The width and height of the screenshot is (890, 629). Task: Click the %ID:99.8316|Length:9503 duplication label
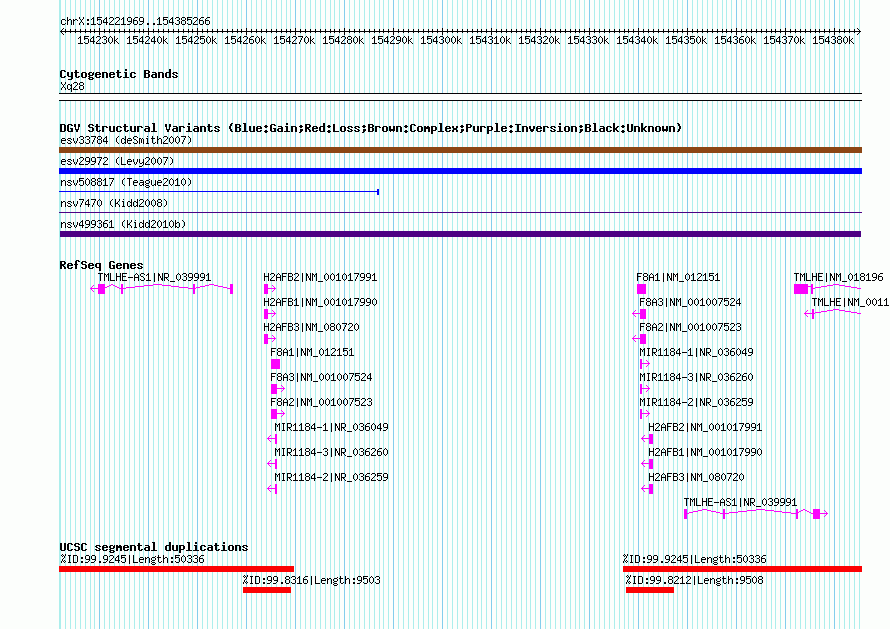312,580
